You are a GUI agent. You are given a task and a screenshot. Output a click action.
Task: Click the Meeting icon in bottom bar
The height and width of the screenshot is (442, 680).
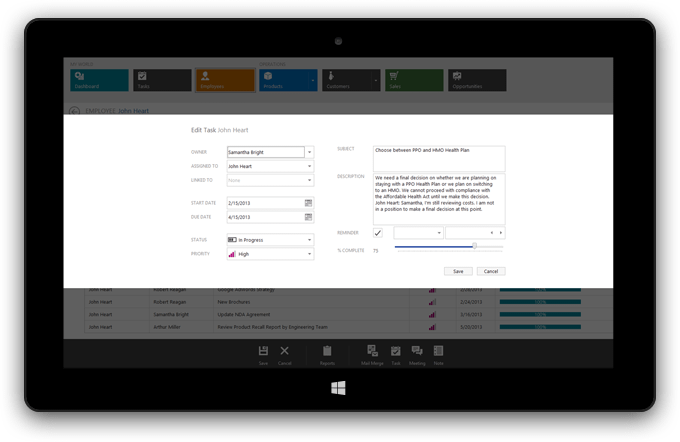[x=417, y=352]
